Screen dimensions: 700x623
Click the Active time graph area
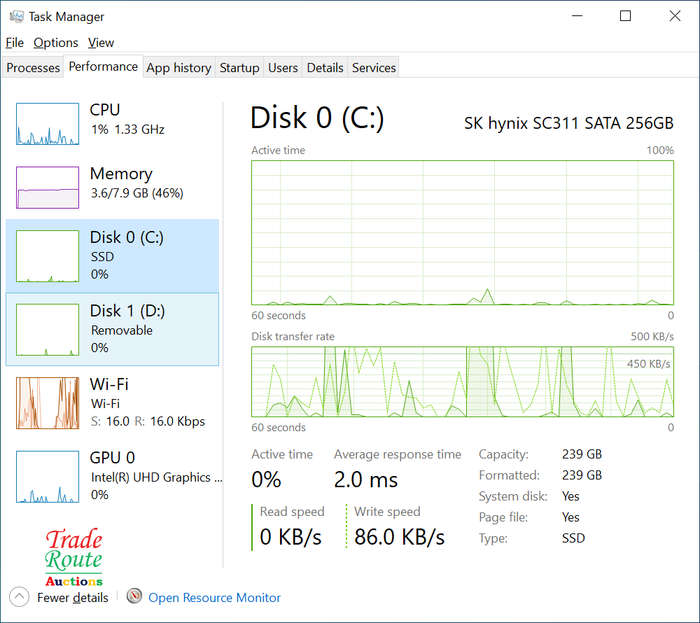click(462, 233)
